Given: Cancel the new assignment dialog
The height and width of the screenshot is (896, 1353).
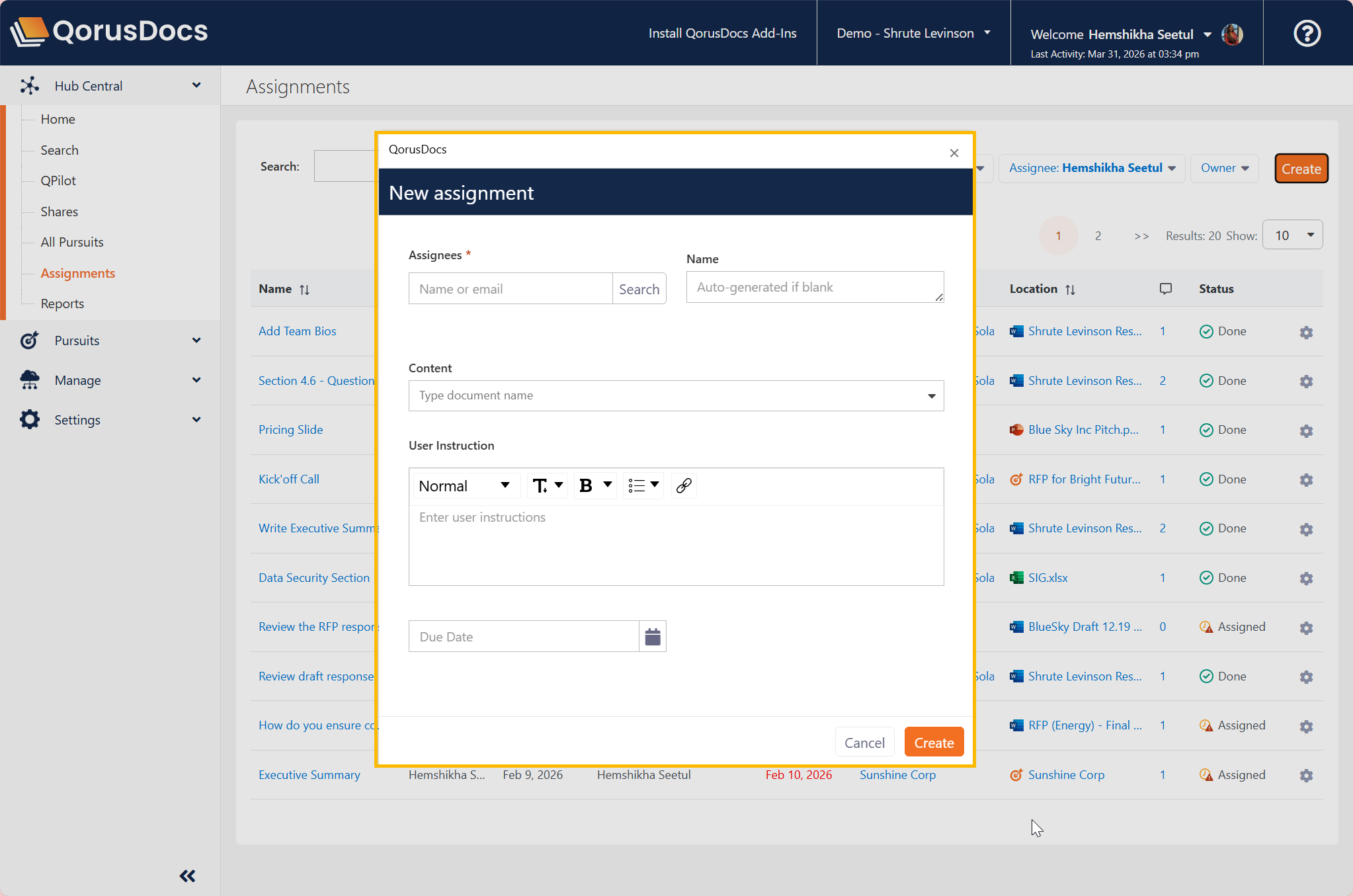Looking at the screenshot, I should click(864, 743).
